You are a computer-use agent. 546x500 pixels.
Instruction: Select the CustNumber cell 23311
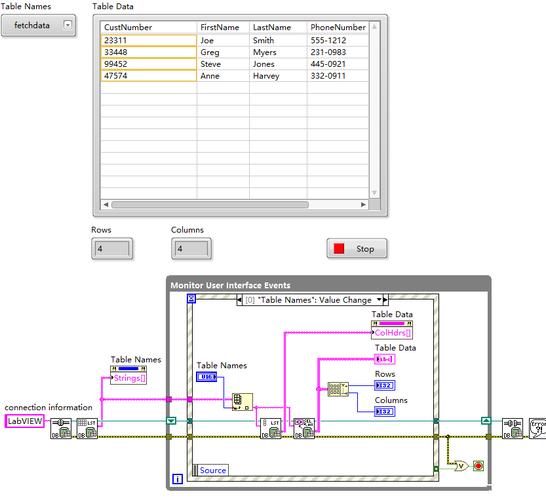click(x=148, y=40)
